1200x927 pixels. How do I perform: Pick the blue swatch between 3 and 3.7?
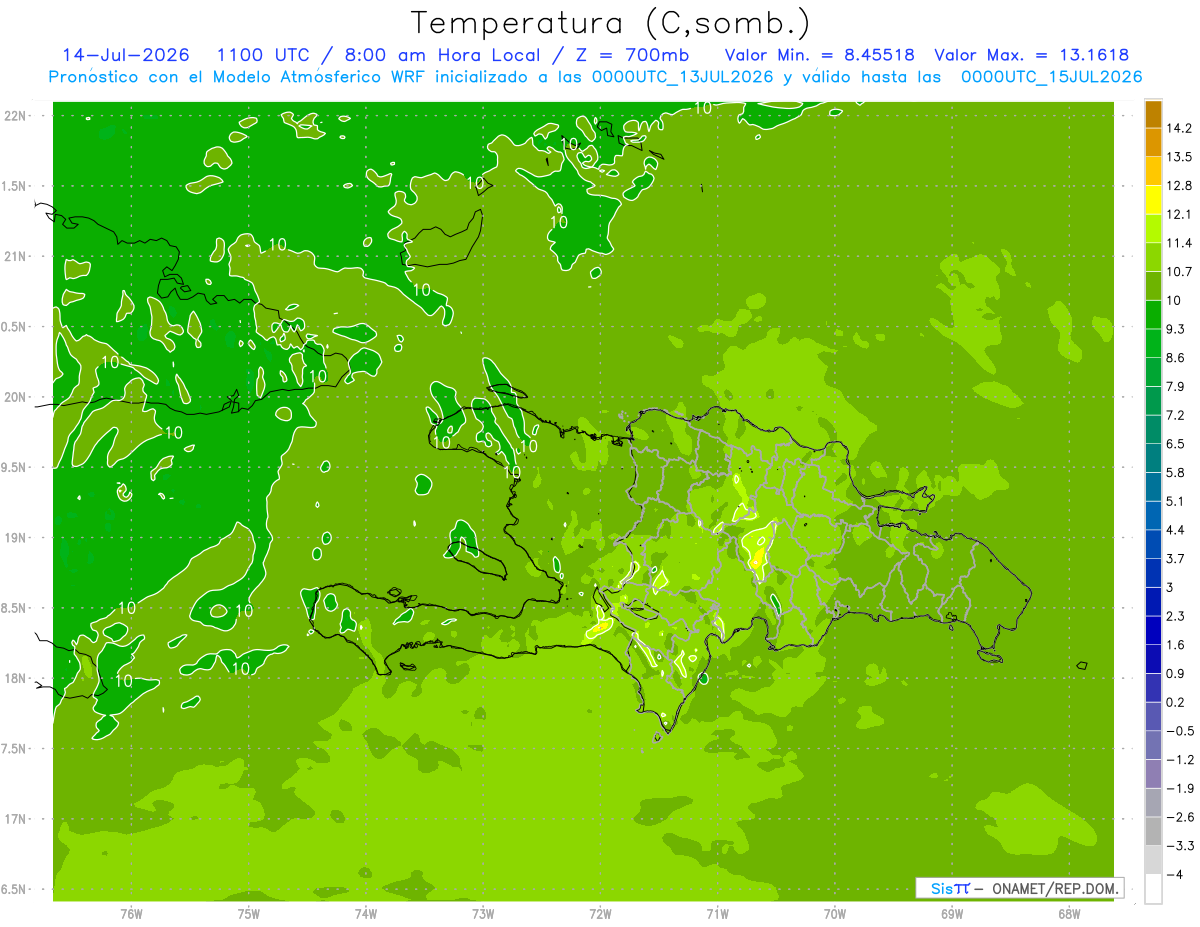click(1153, 572)
